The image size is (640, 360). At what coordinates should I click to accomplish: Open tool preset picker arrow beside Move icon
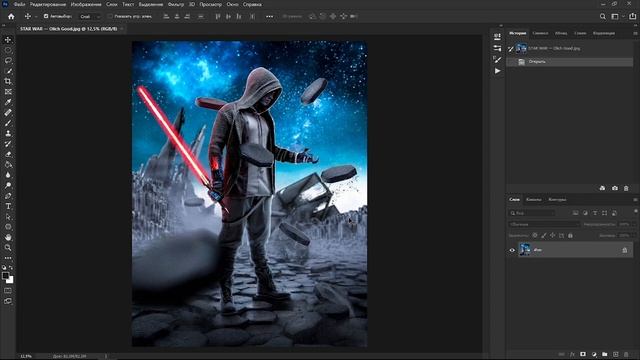(x=36, y=17)
